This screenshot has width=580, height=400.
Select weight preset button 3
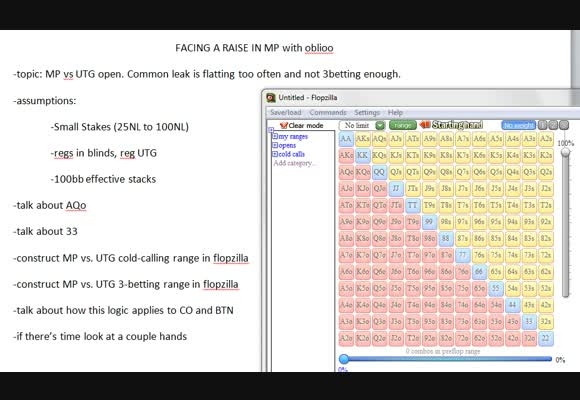pyautogui.click(x=564, y=125)
